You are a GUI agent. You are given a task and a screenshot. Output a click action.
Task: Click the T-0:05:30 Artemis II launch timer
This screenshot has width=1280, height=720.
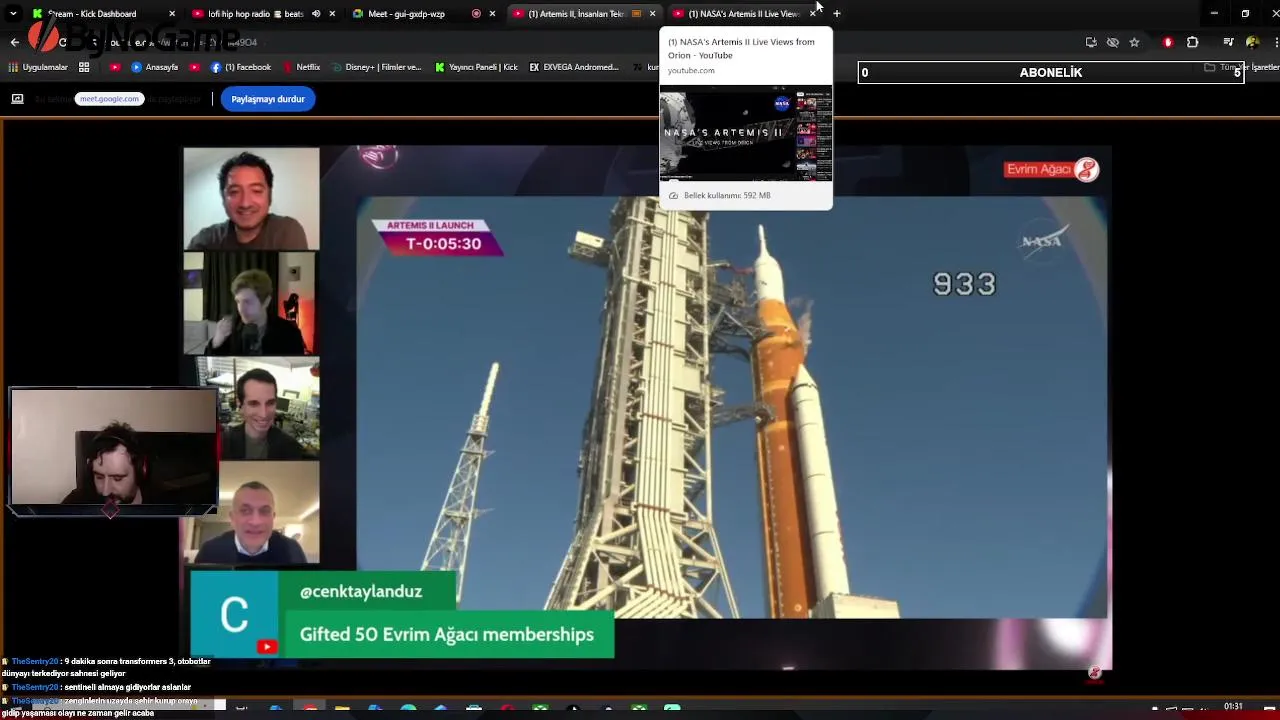click(437, 238)
